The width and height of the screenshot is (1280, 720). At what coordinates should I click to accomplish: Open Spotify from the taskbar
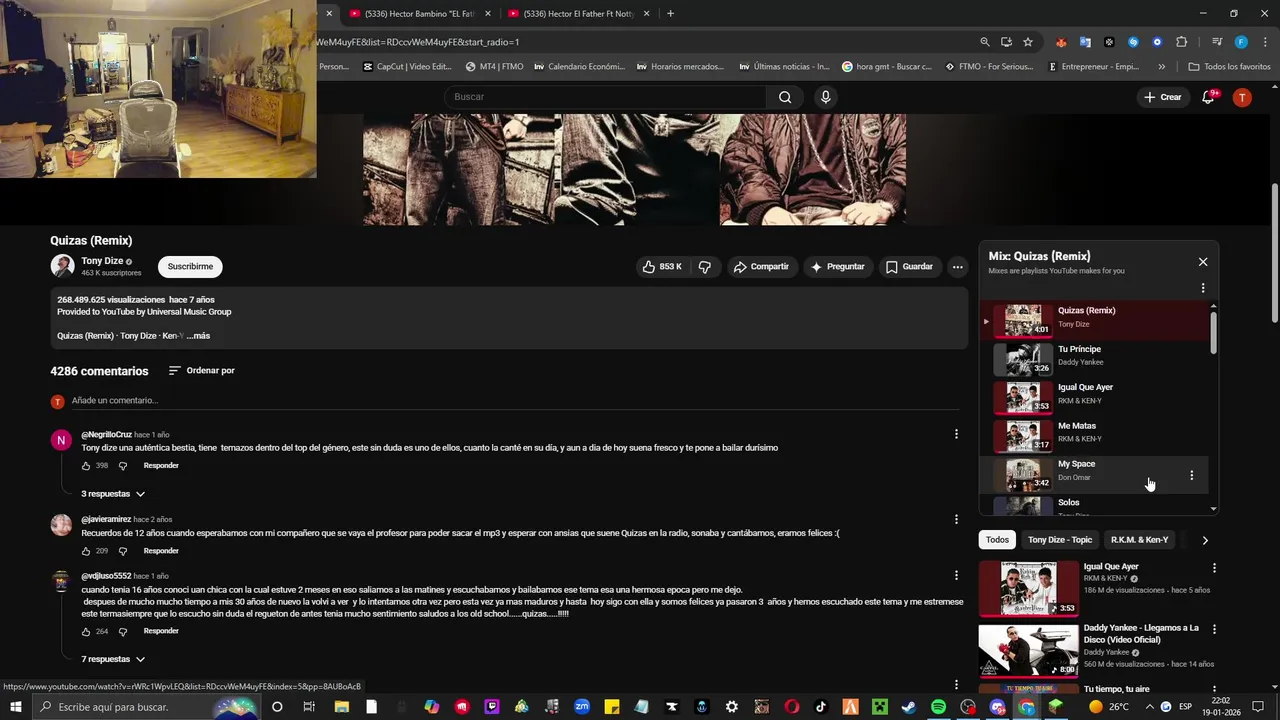pyautogui.click(x=938, y=707)
